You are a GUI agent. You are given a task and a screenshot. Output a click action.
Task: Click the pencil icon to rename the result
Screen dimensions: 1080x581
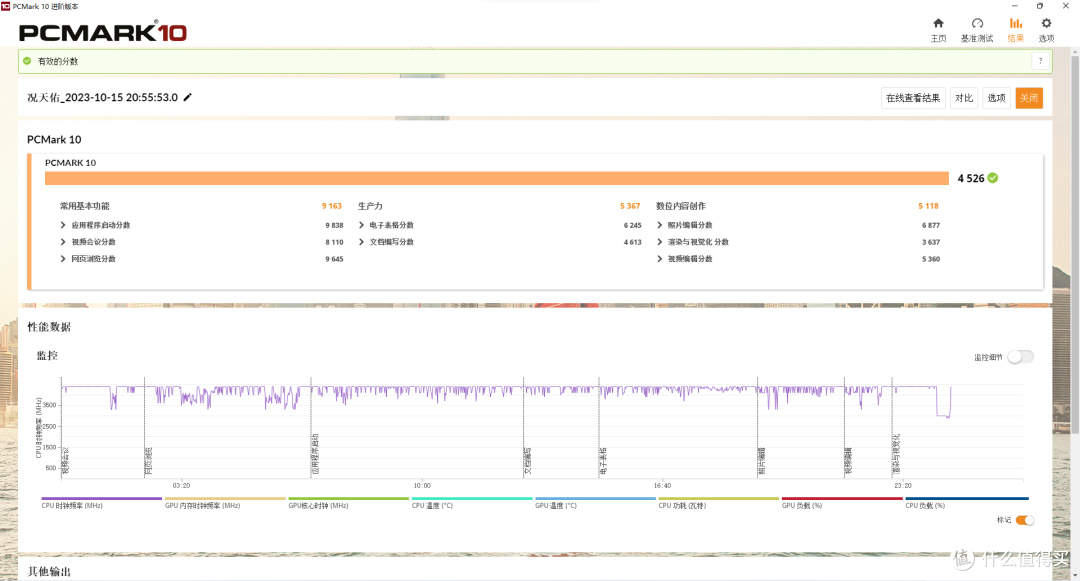(187, 97)
